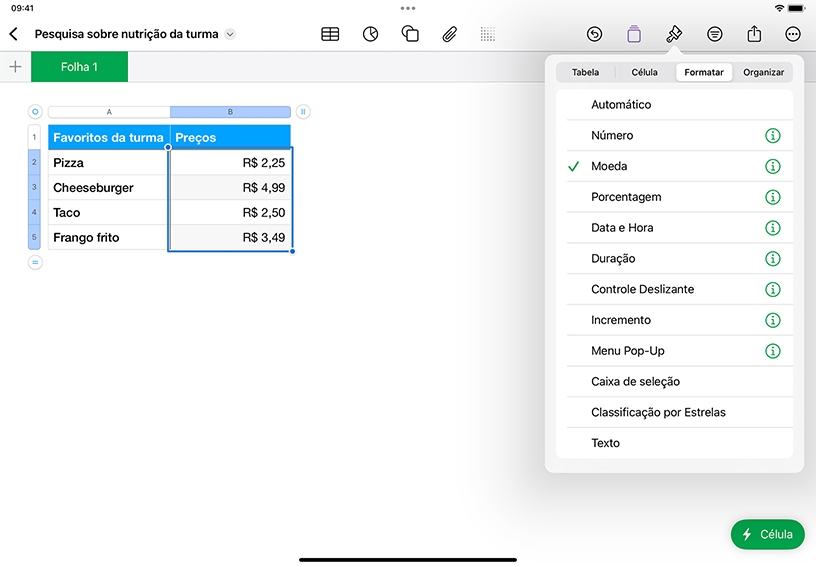
Task: Open the organize filter icon in toolbar
Action: pyautogui.click(x=715, y=34)
